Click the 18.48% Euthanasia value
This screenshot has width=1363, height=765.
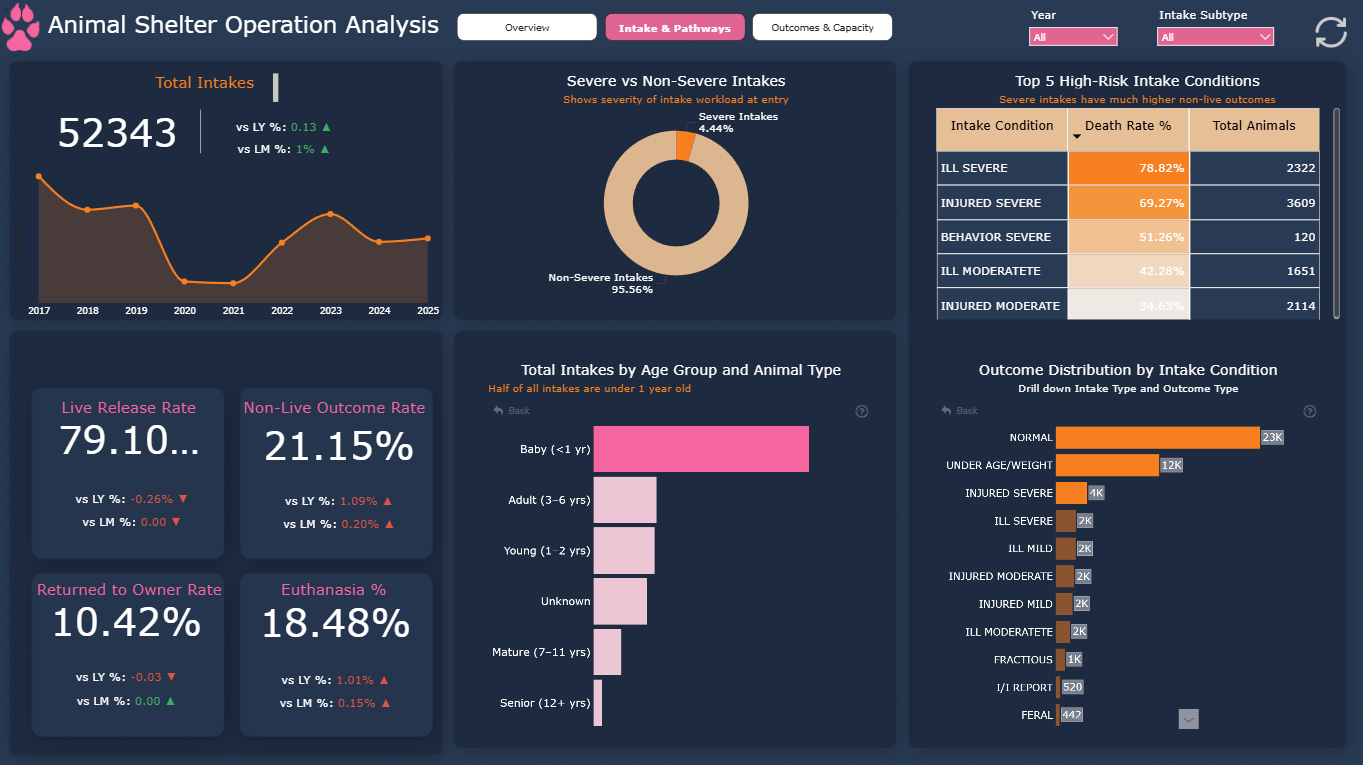coord(336,624)
